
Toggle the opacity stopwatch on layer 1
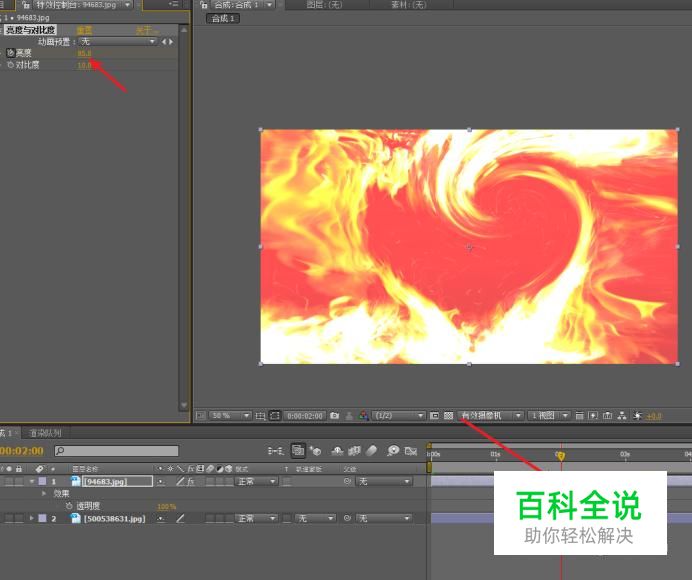[69, 506]
